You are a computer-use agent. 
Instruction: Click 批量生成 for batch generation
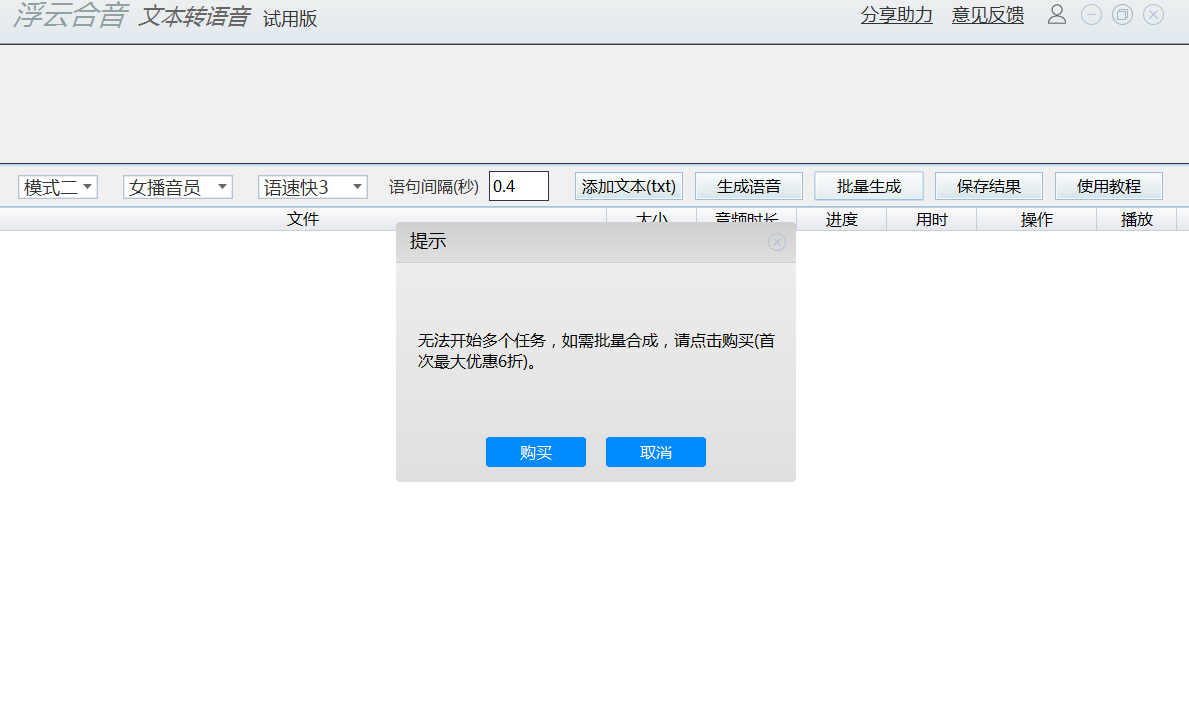click(868, 185)
